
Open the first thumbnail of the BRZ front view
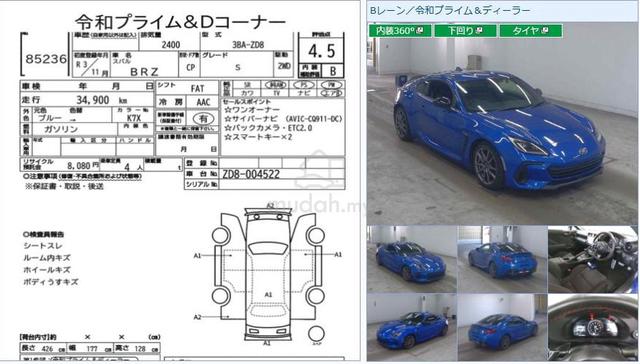(x=412, y=259)
